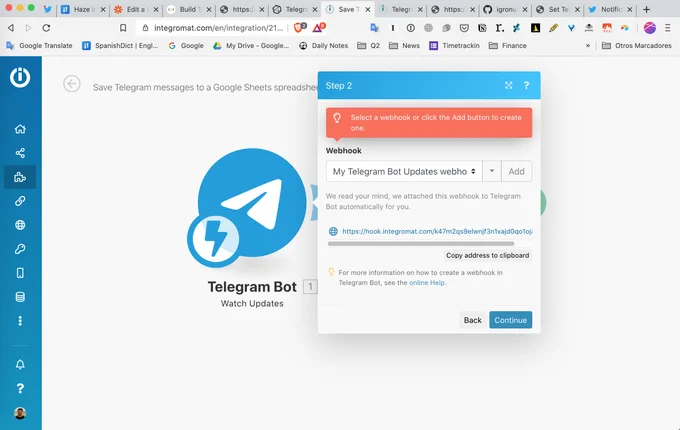Image resolution: width=680 pixels, height=430 pixels.
Task: Click the module number 1 badge
Action: pyautogui.click(x=310, y=287)
